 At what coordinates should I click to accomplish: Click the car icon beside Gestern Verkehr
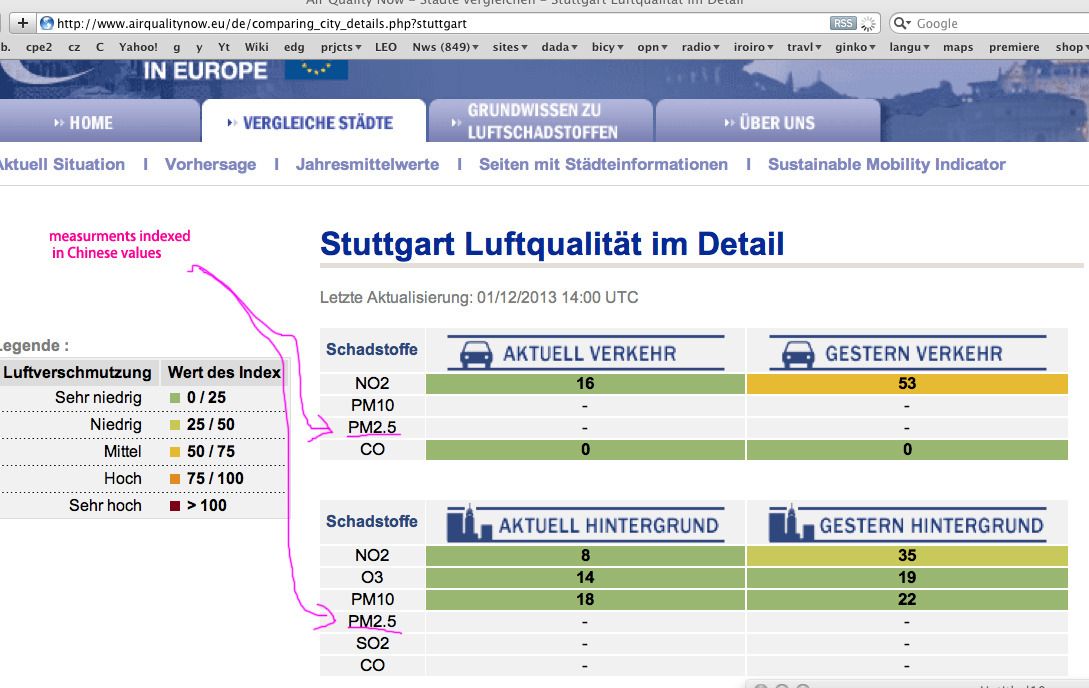[x=797, y=354]
